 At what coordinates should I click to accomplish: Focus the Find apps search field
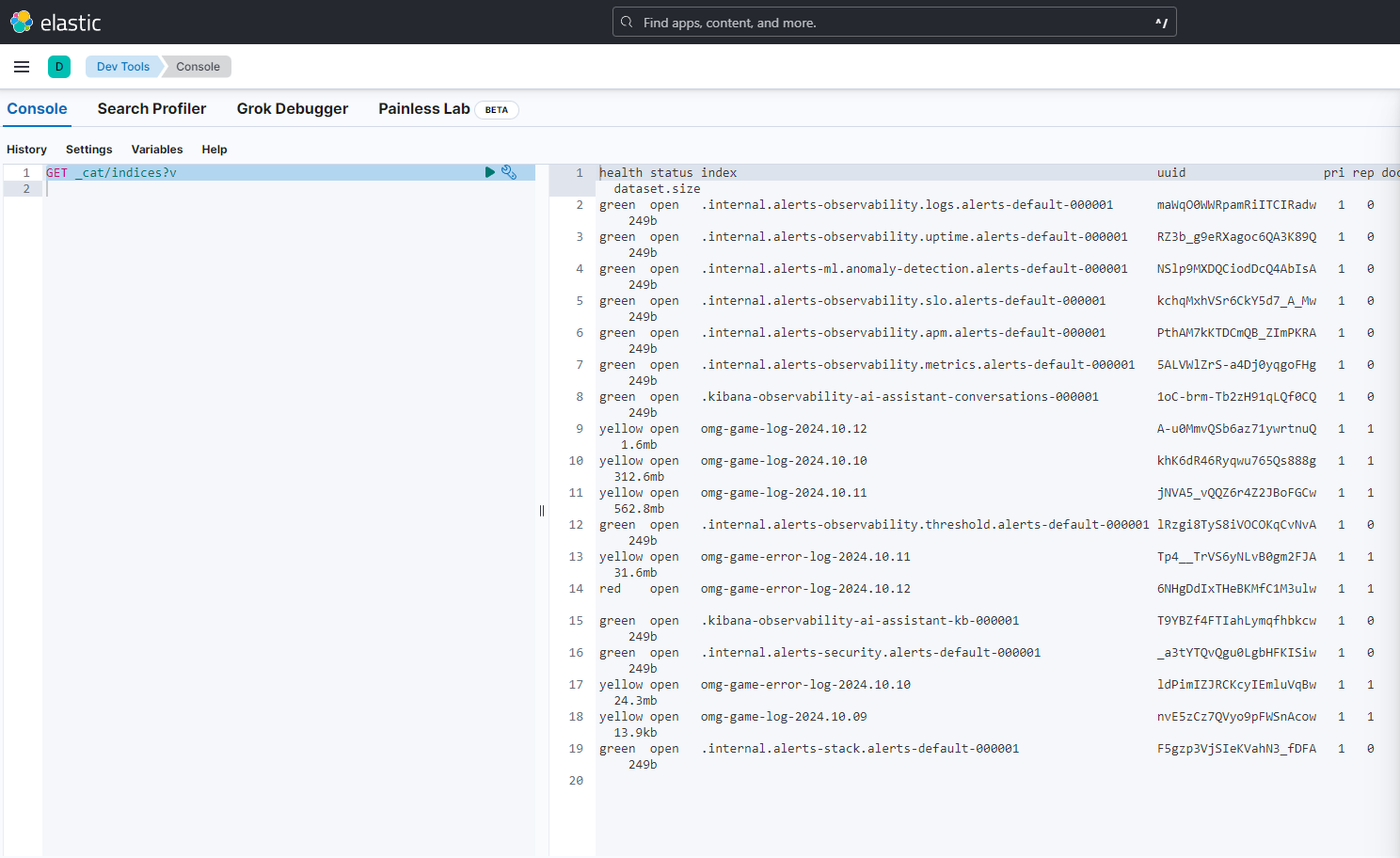coord(894,23)
